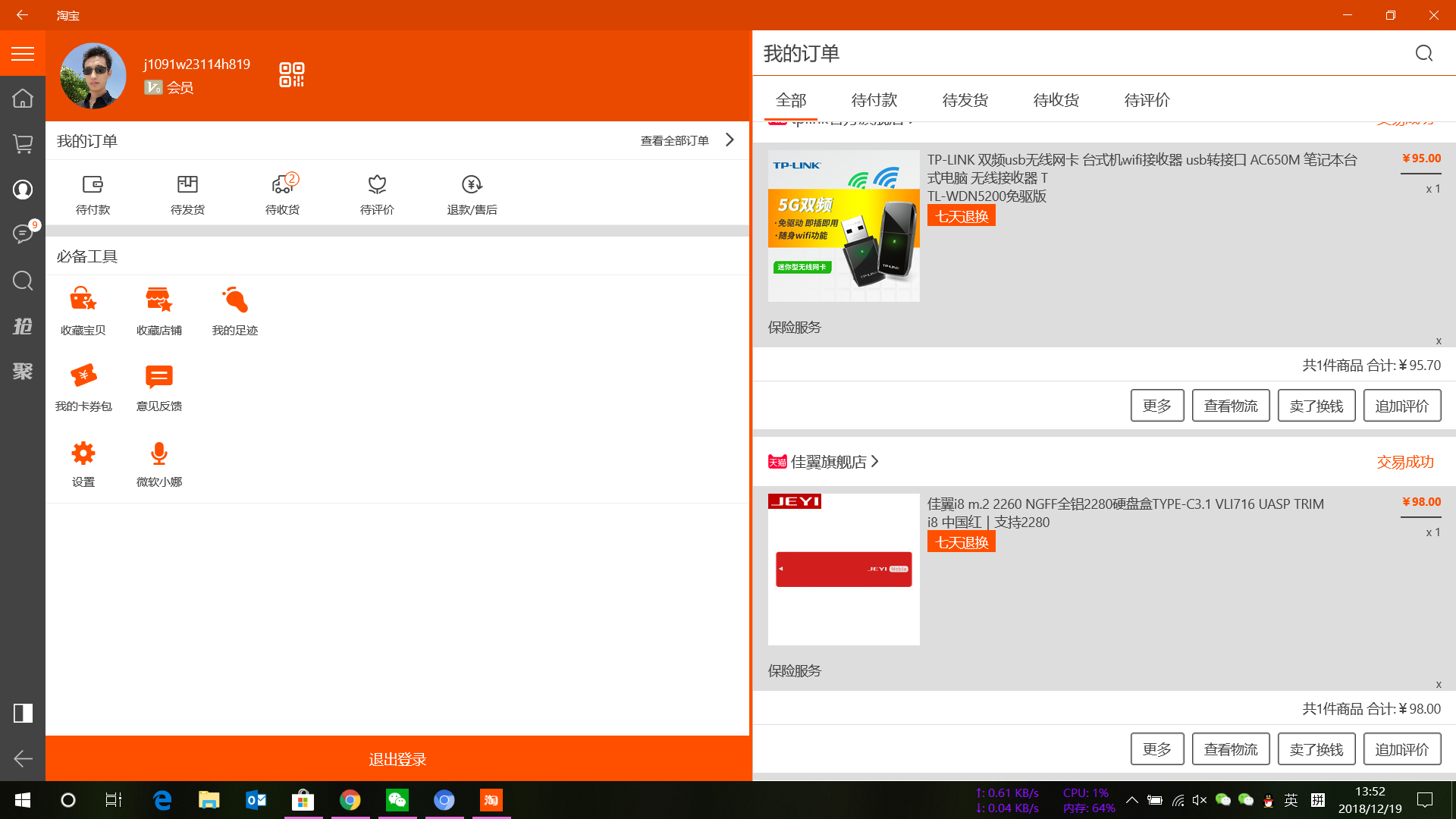Image resolution: width=1456 pixels, height=819 pixels.
Task: Select the My Account profile sidebar icon
Action: 23,190
